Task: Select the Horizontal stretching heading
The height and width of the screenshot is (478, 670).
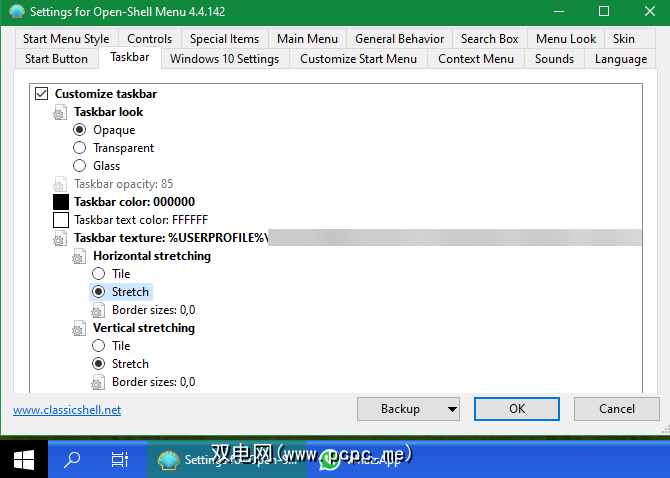Action: (152, 256)
